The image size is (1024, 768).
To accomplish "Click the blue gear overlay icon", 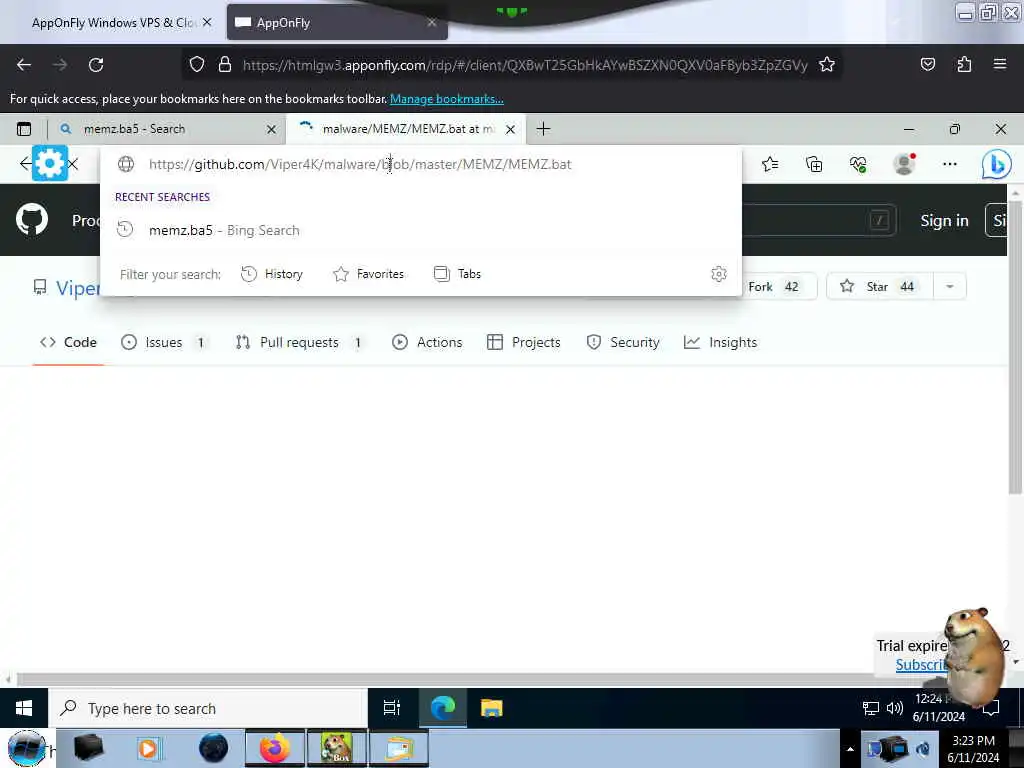I will [50, 163].
